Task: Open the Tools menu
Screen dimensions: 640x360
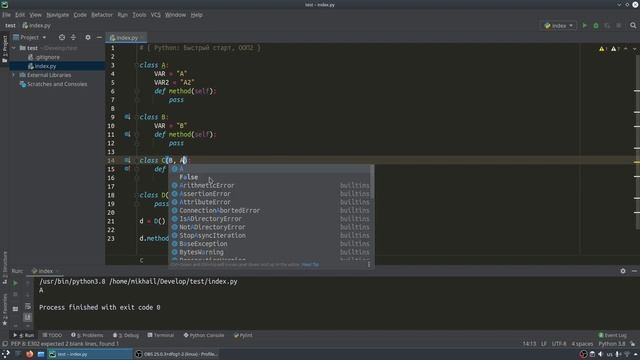Action: [139, 15]
